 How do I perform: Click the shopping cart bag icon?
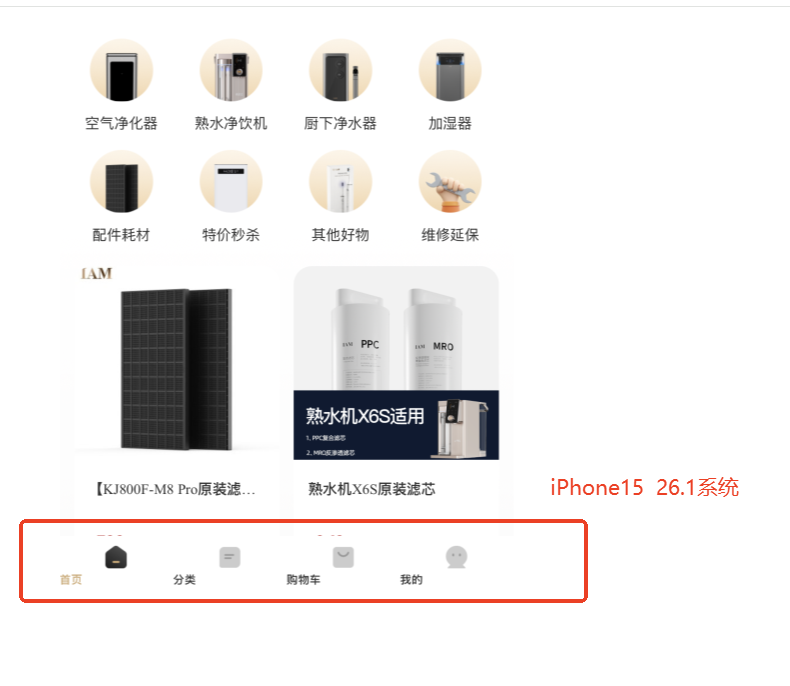[x=344, y=557]
